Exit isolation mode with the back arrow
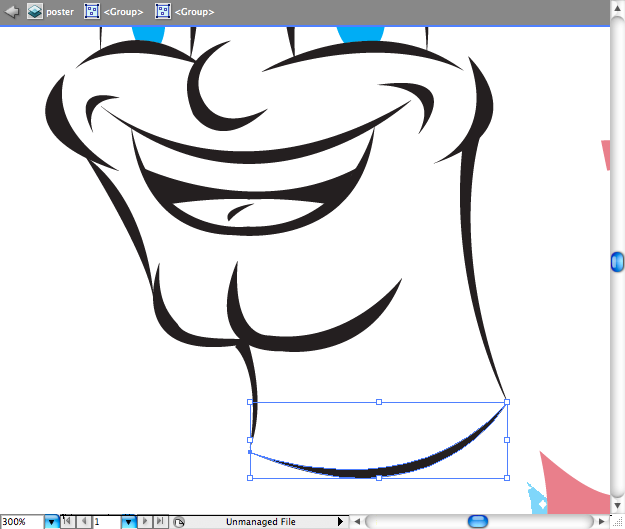Screen dimensions: 625x529 coord(12,12)
